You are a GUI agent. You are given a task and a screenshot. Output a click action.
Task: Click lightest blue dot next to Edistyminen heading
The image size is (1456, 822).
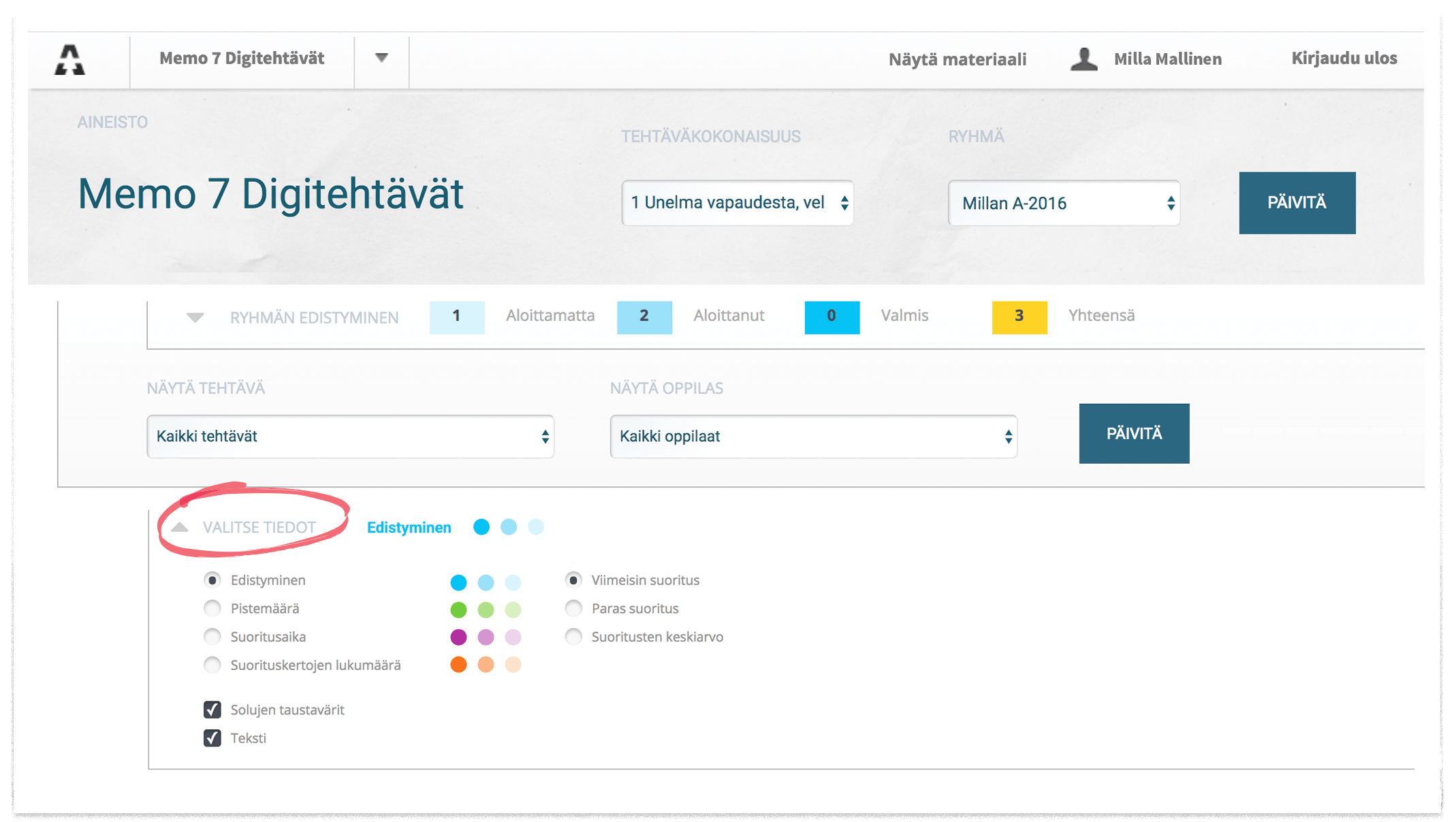pyautogui.click(x=536, y=527)
